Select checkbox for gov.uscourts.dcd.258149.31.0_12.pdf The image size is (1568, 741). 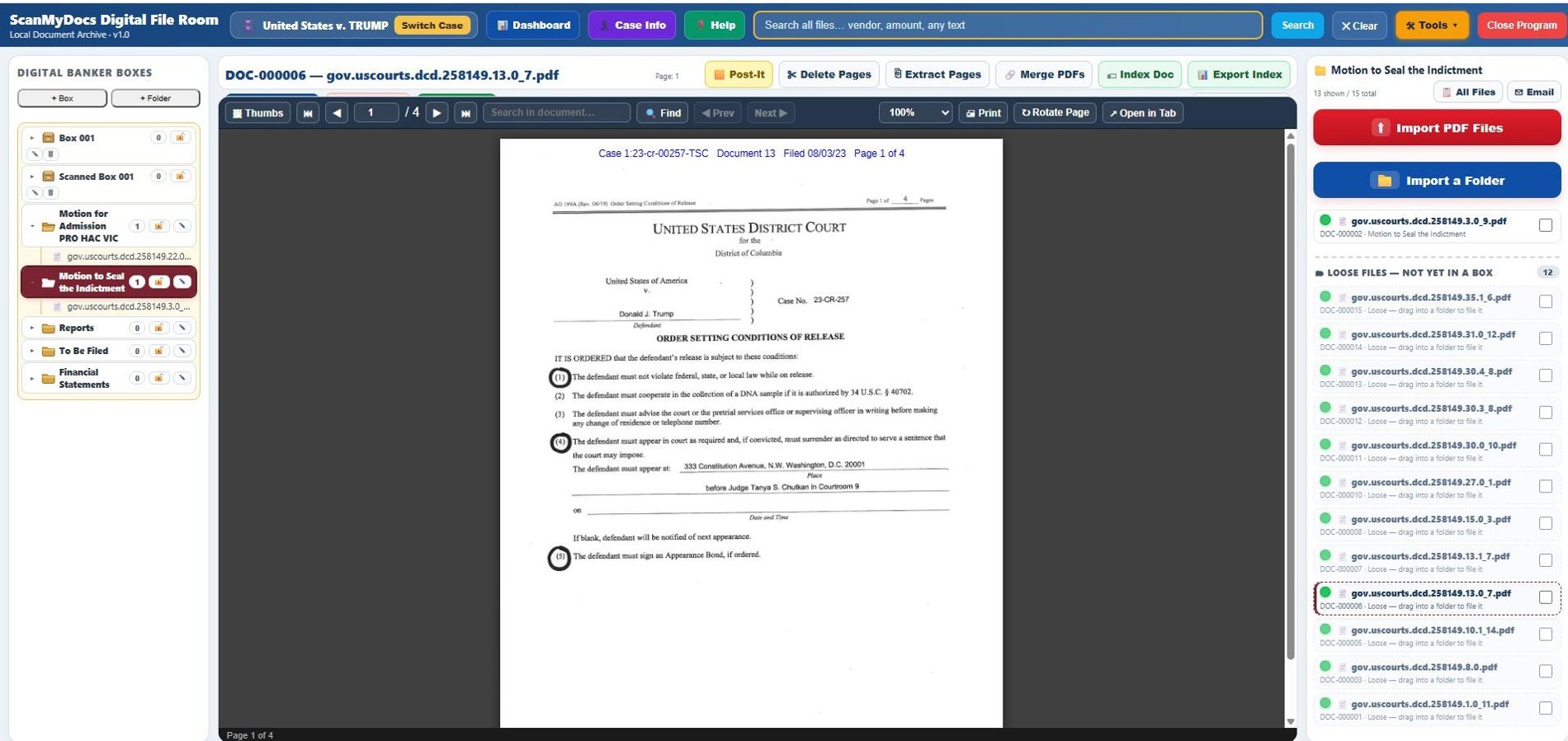(x=1546, y=339)
